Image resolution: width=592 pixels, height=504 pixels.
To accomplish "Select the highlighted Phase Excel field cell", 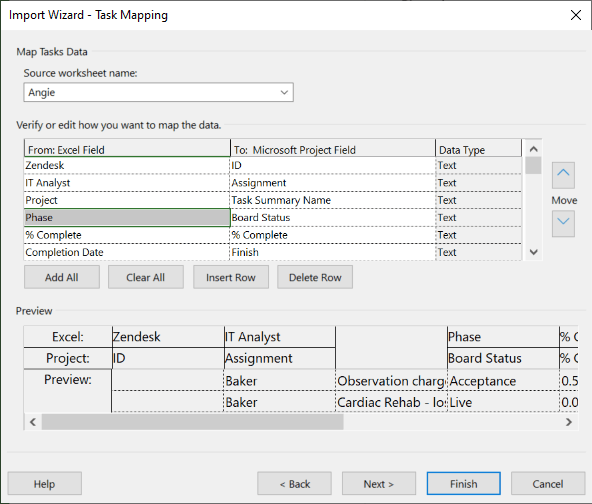I will coord(127,217).
